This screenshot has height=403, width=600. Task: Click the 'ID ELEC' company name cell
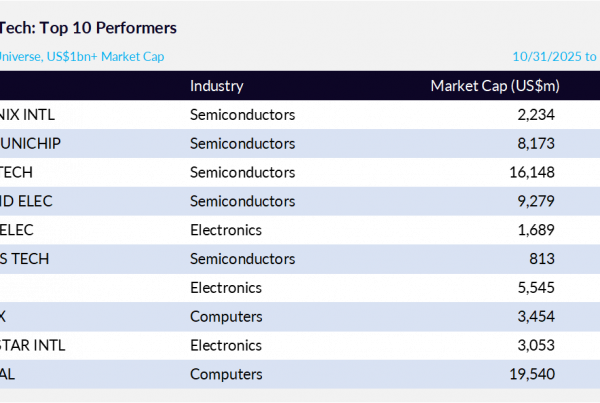(x=26, y=201)
